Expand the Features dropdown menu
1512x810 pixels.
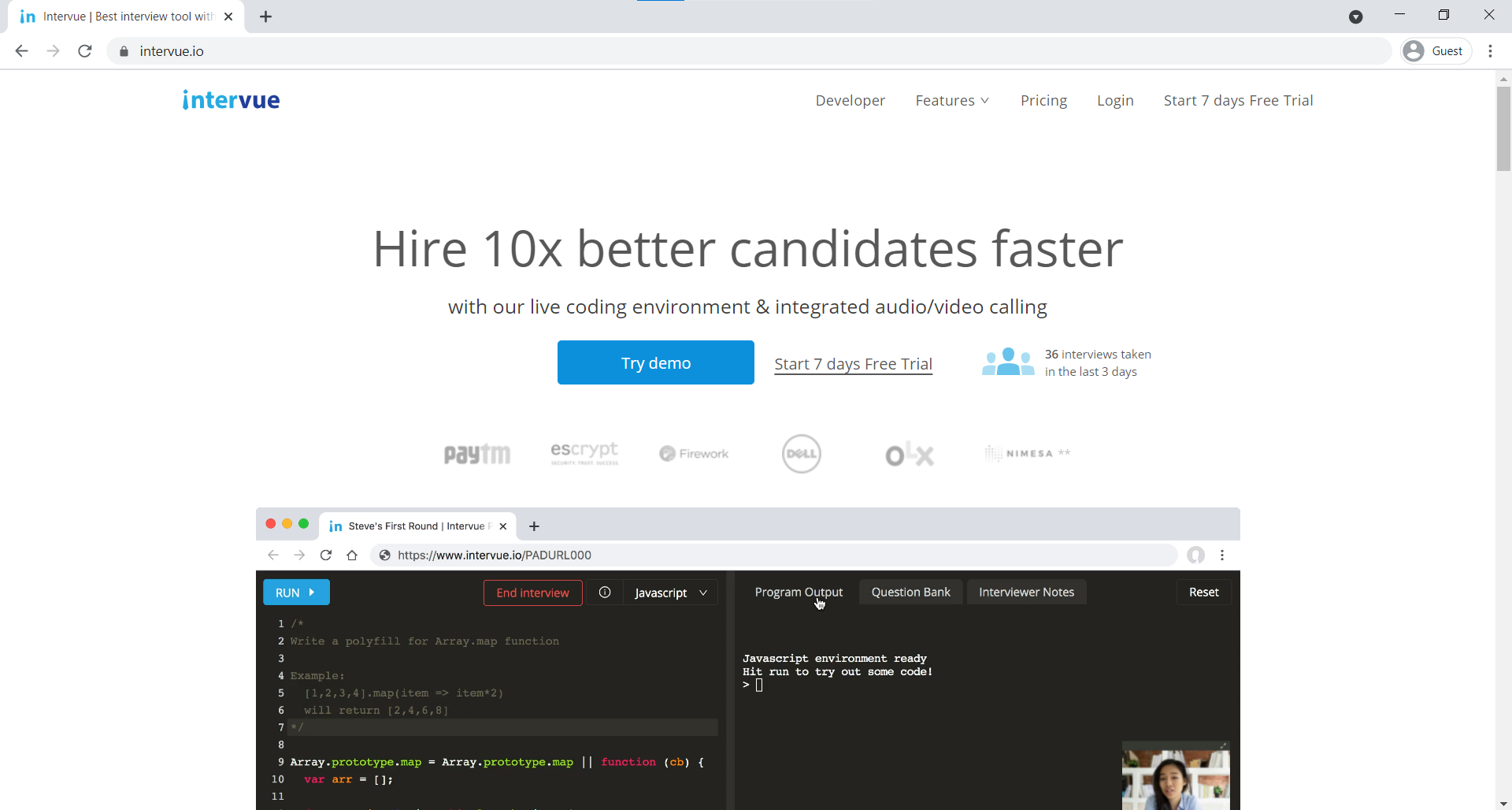(952, 101)
